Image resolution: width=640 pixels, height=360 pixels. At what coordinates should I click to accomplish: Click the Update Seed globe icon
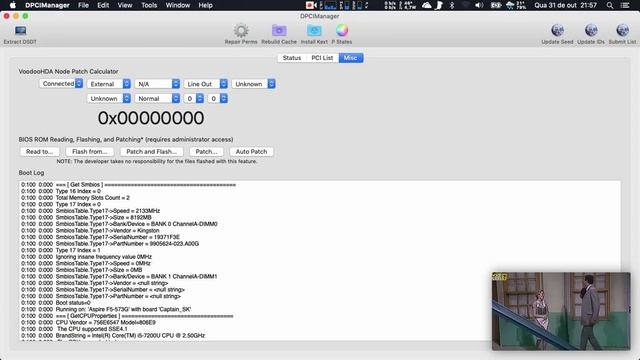[x=557, y=31]
